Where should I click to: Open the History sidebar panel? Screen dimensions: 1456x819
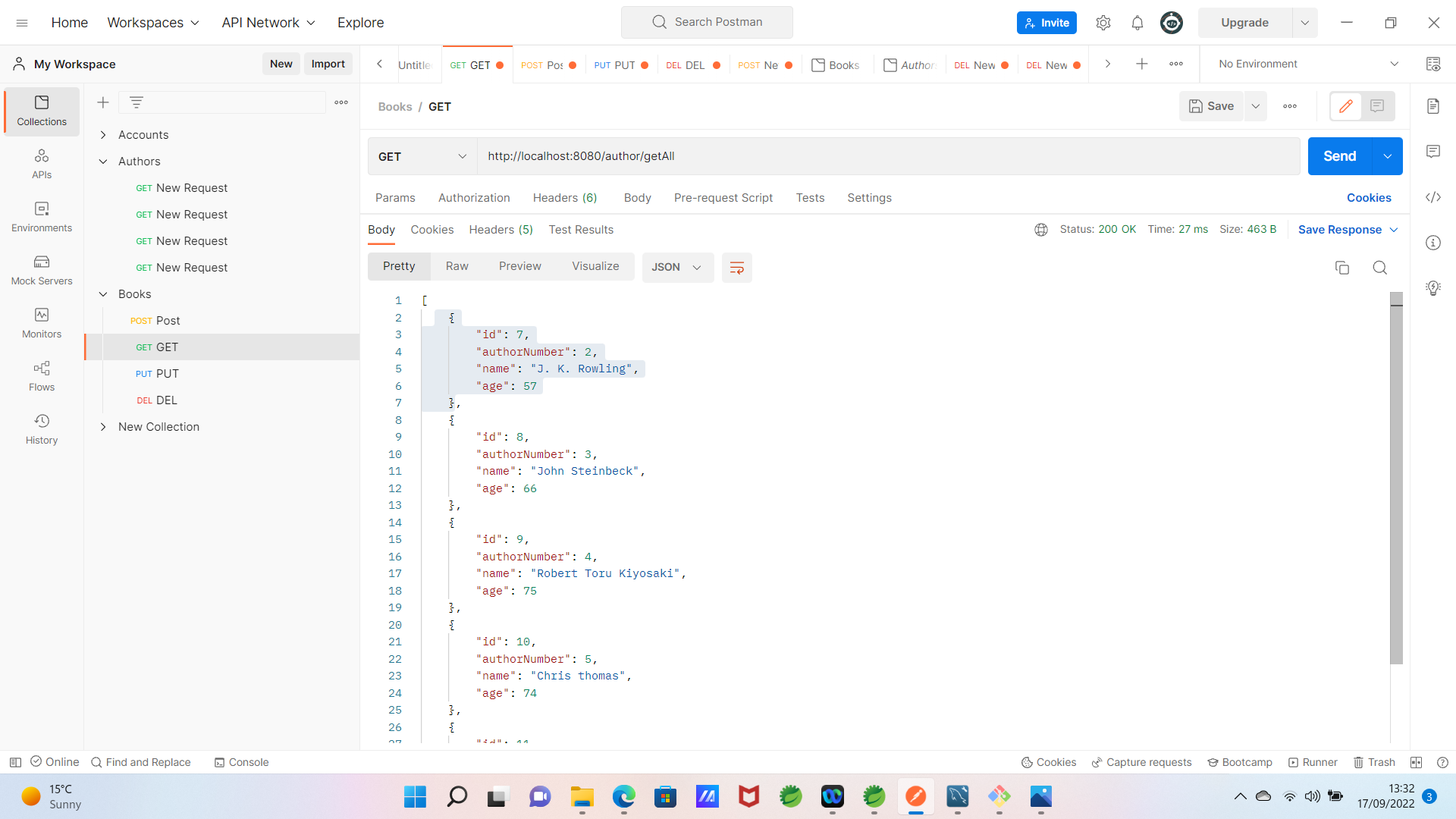pyautogui.click(x=42, y=430)
